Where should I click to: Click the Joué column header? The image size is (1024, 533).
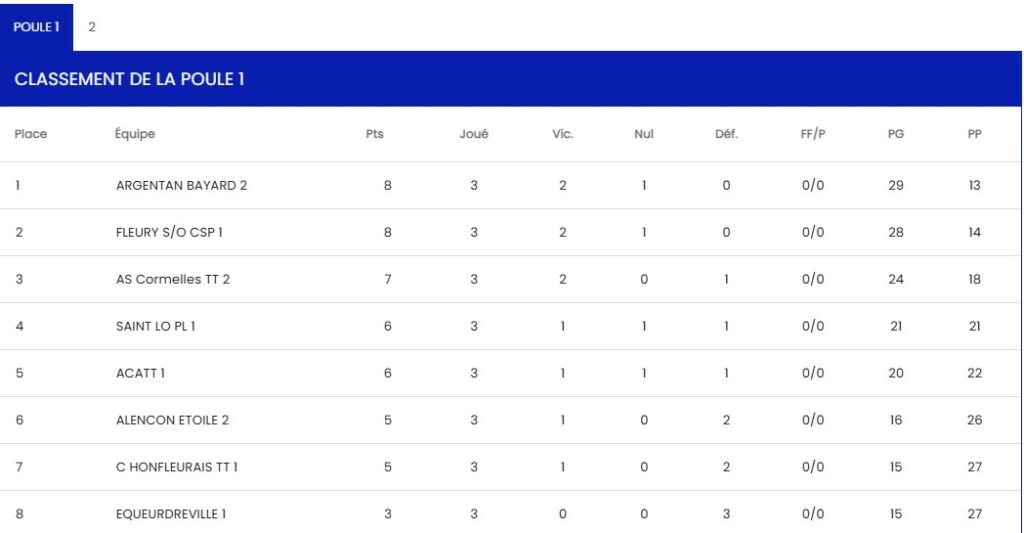474,134
